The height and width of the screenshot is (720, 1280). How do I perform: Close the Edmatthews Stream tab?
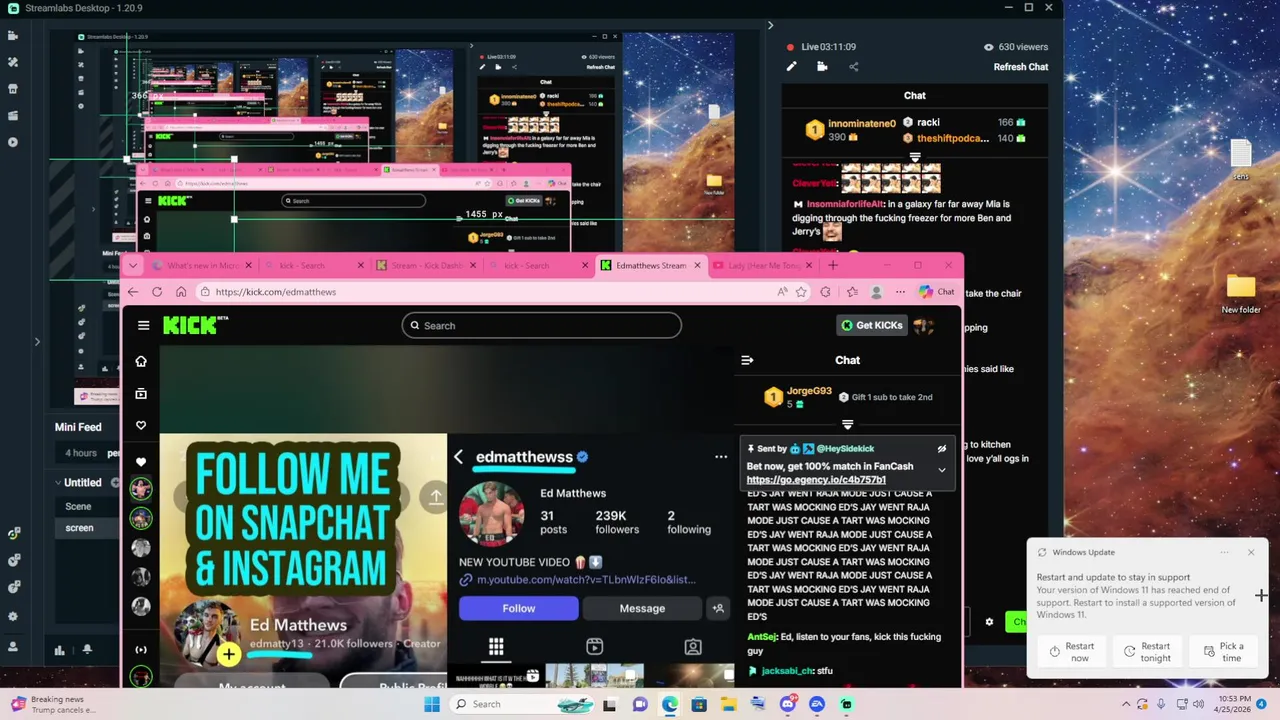[698, 266]
